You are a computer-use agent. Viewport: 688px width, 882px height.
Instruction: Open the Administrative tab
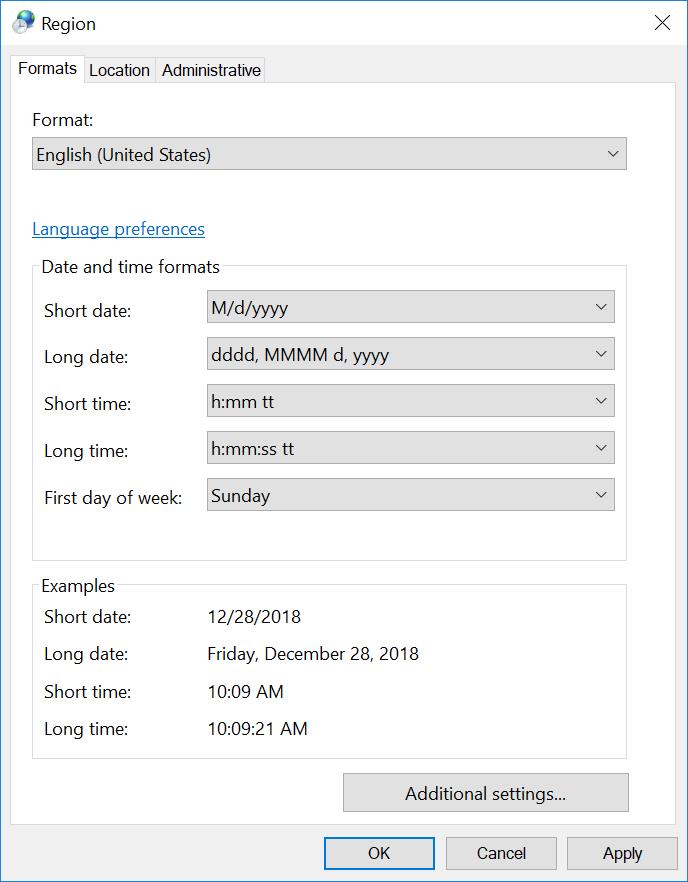211,70
